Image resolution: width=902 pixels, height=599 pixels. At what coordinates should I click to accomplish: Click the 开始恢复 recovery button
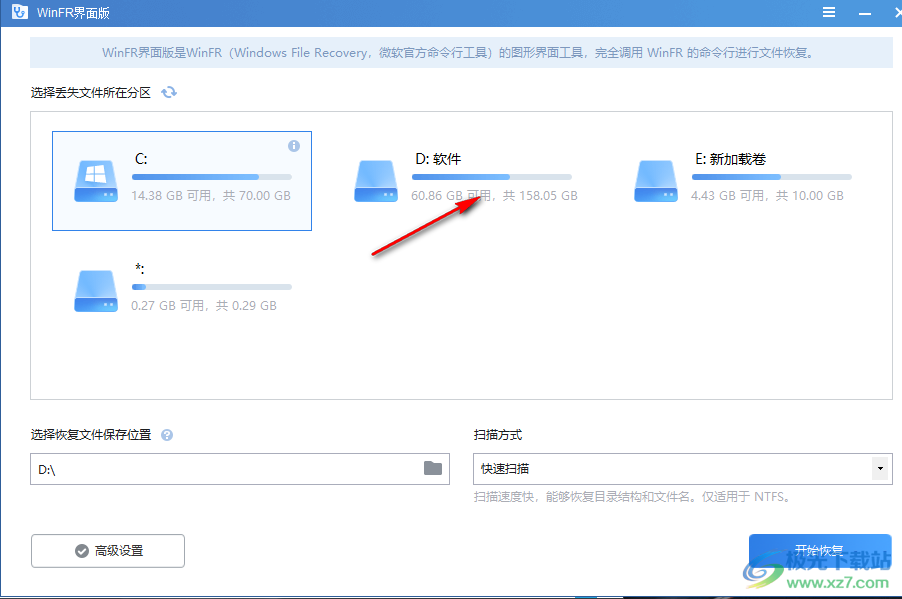pyautogui.click(x=820, y=550)
